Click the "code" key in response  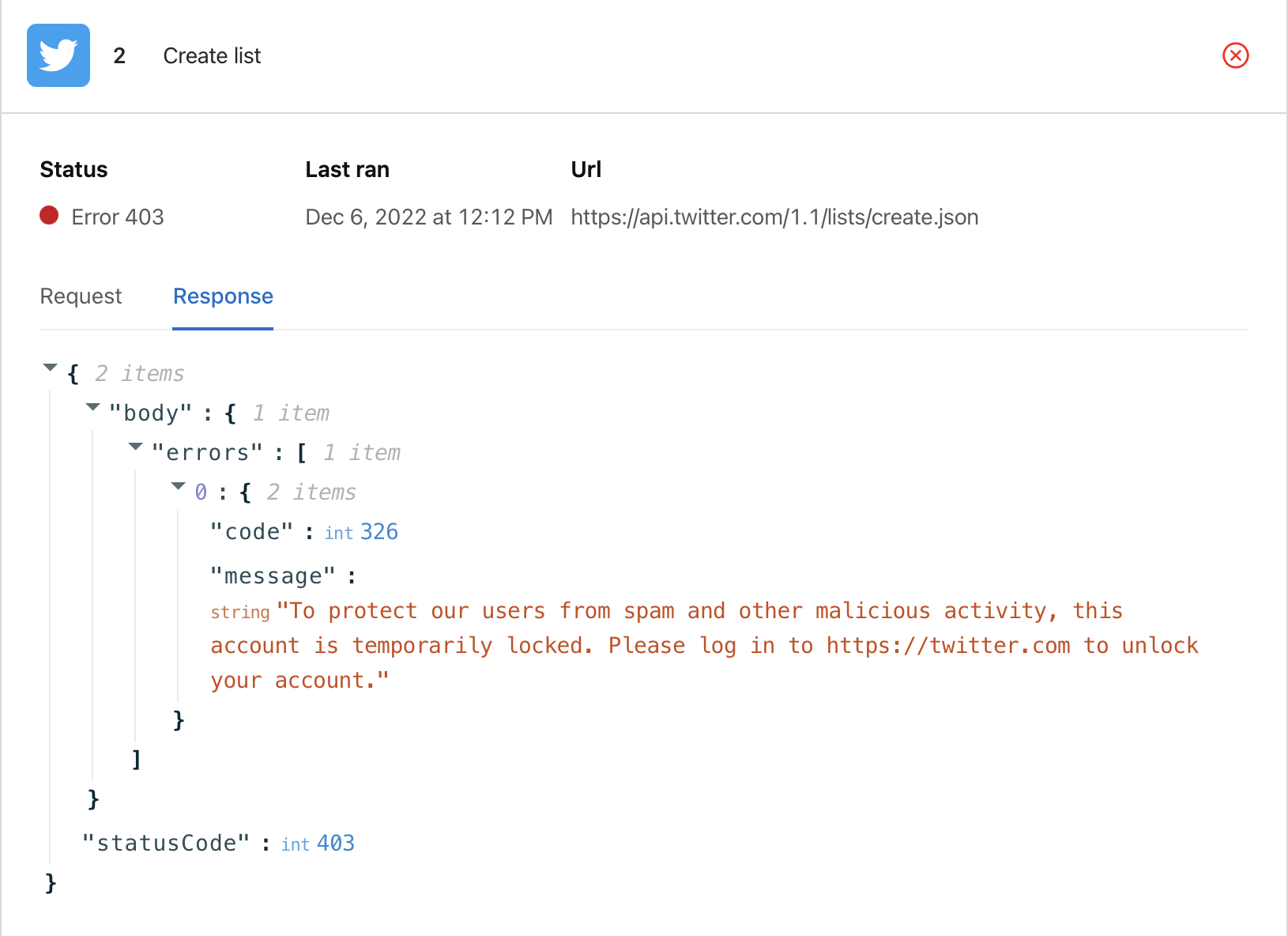point(251,532)
